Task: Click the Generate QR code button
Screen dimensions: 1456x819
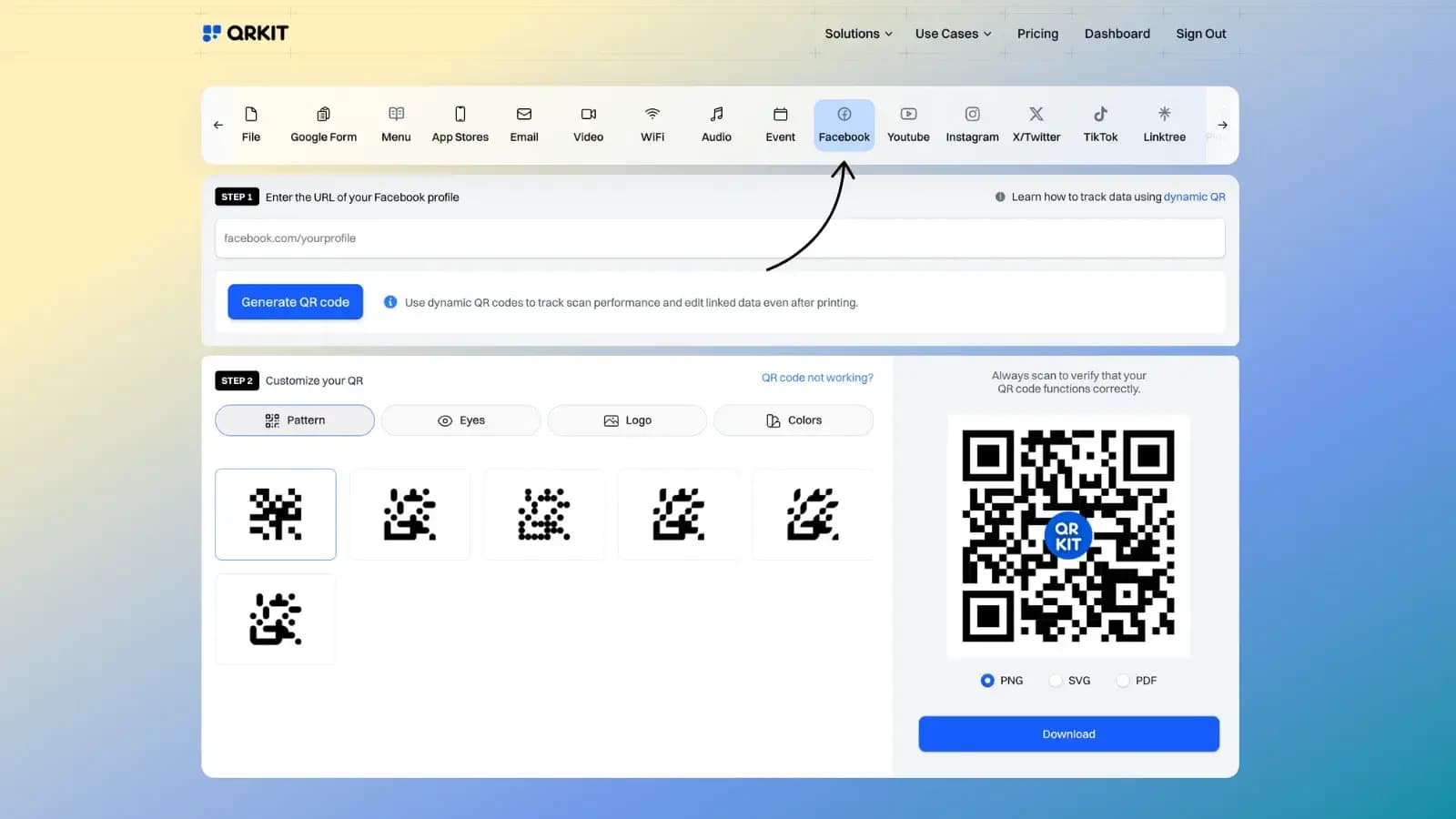Action: 295,301
